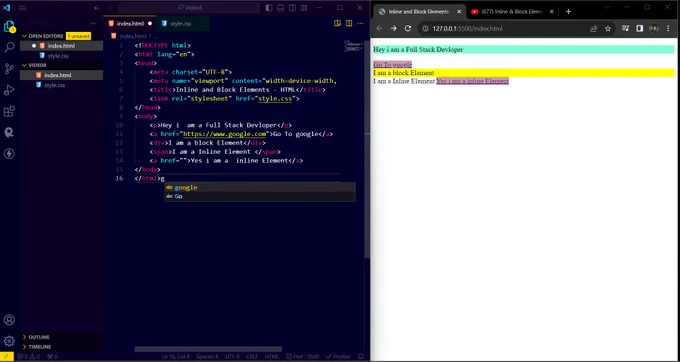Click the editor minimap
The image size is (680, 362).
click(354, 46)
